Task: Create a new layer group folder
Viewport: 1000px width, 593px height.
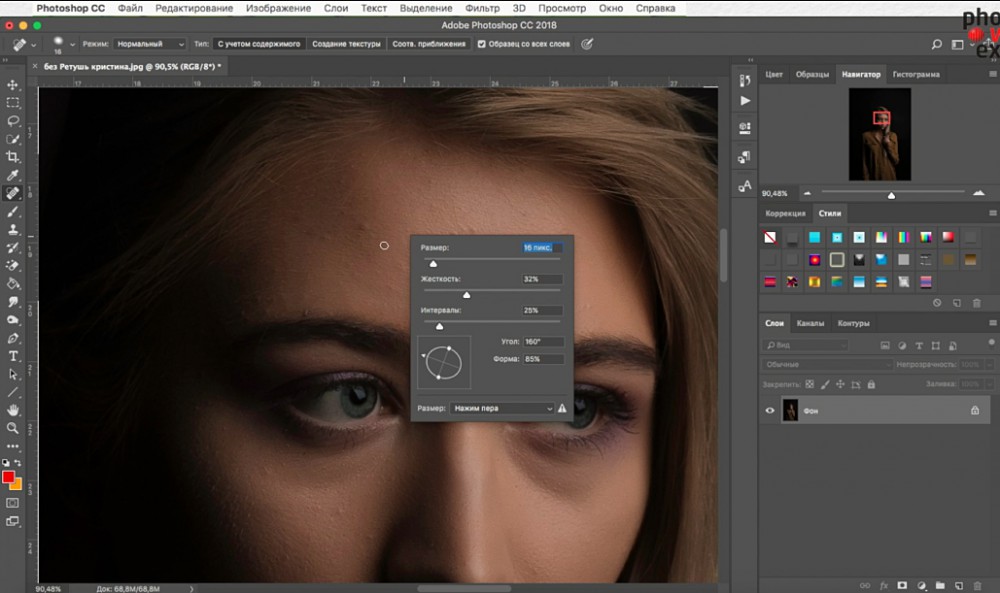Action: point(940,585)
